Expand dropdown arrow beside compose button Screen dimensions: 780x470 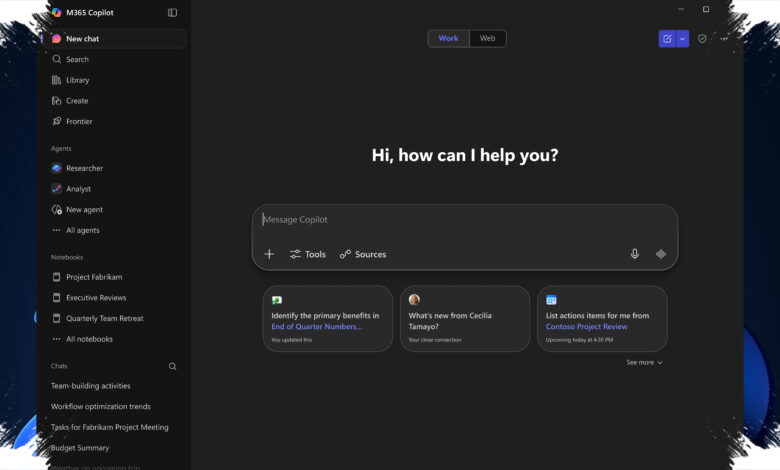pos(682,39)
